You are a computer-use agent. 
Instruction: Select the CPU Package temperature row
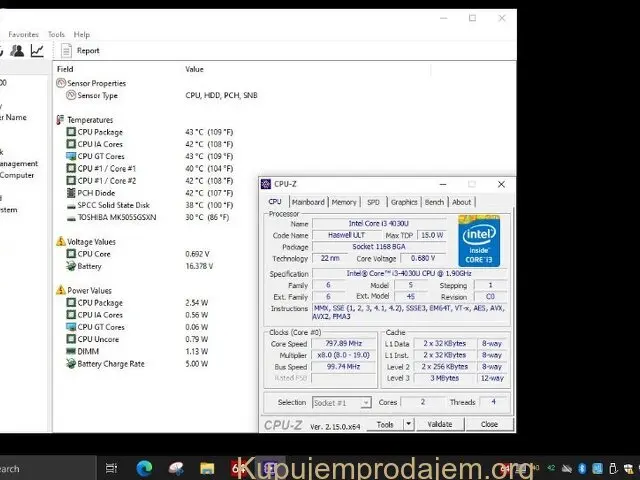(x=100, y=132)
